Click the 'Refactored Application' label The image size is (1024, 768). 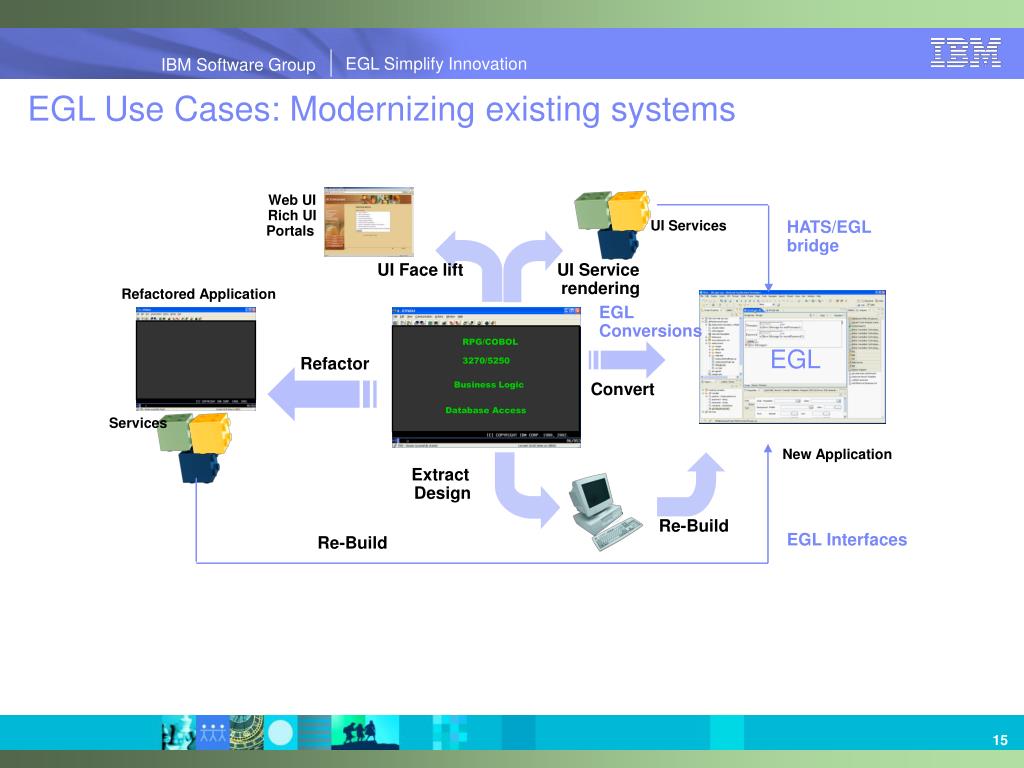[x=199, y=294]
